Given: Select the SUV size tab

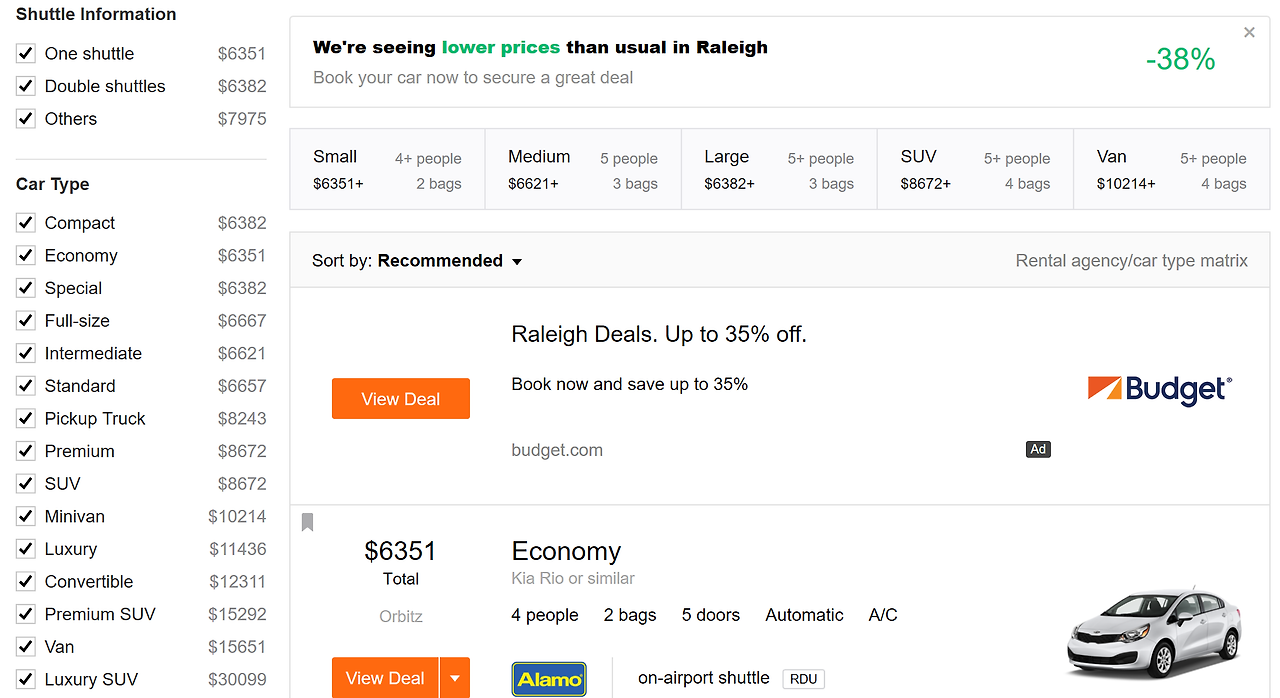Looking at the screenshot, I should (x=975, y=170).
